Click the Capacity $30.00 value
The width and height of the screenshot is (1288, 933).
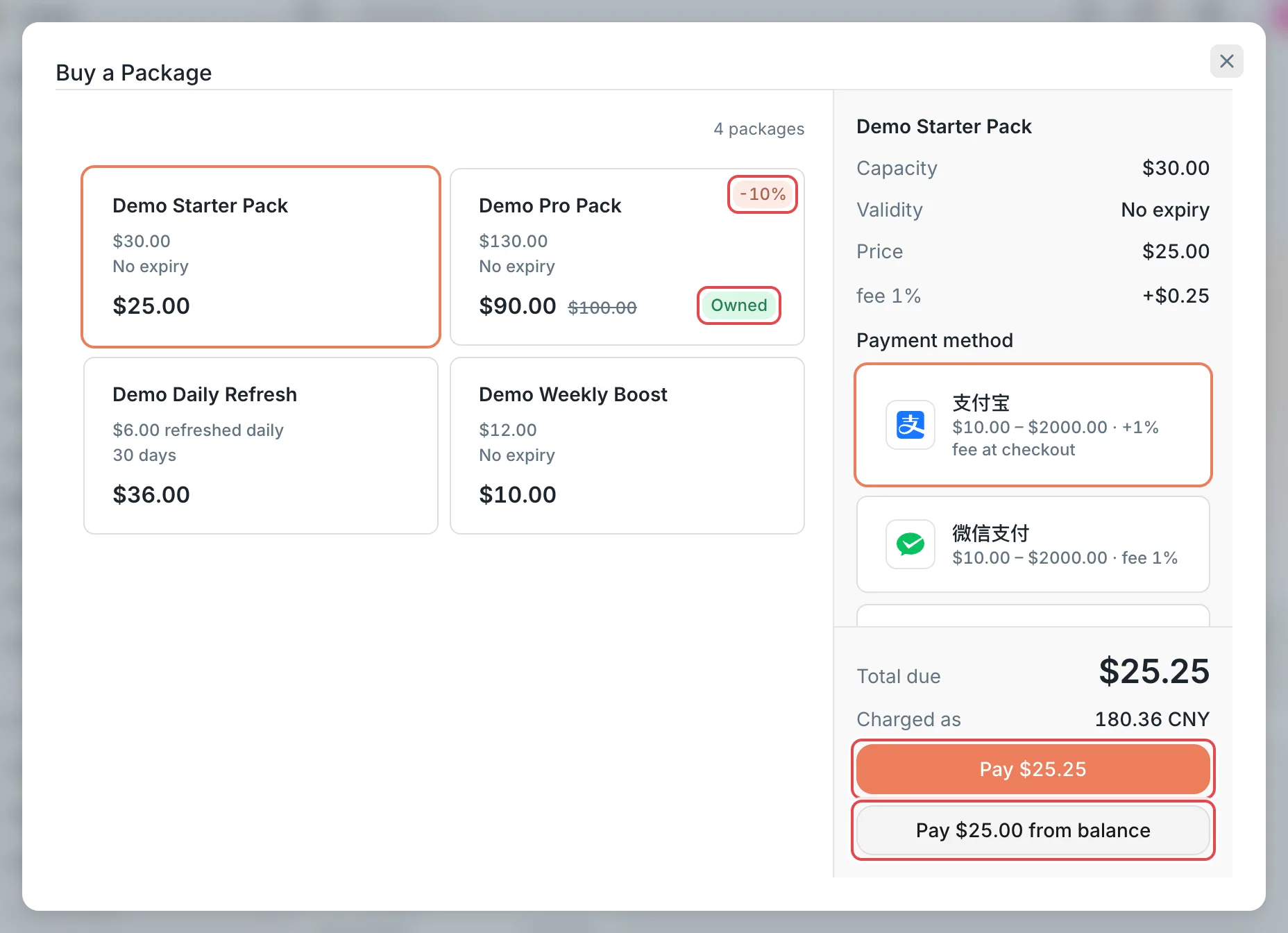1176,168
